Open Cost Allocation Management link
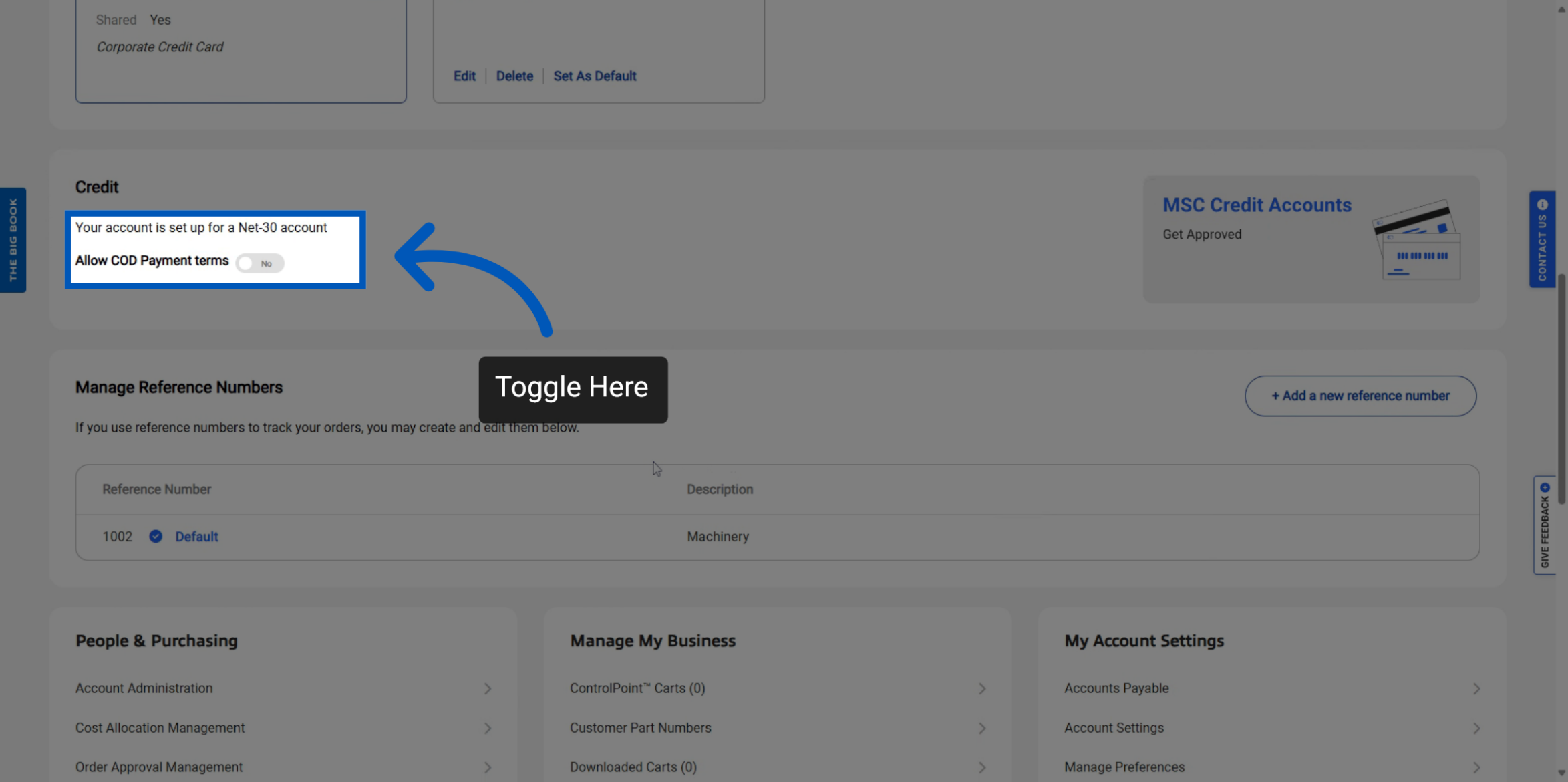The image size is (1568, 782). click(160, 728)
